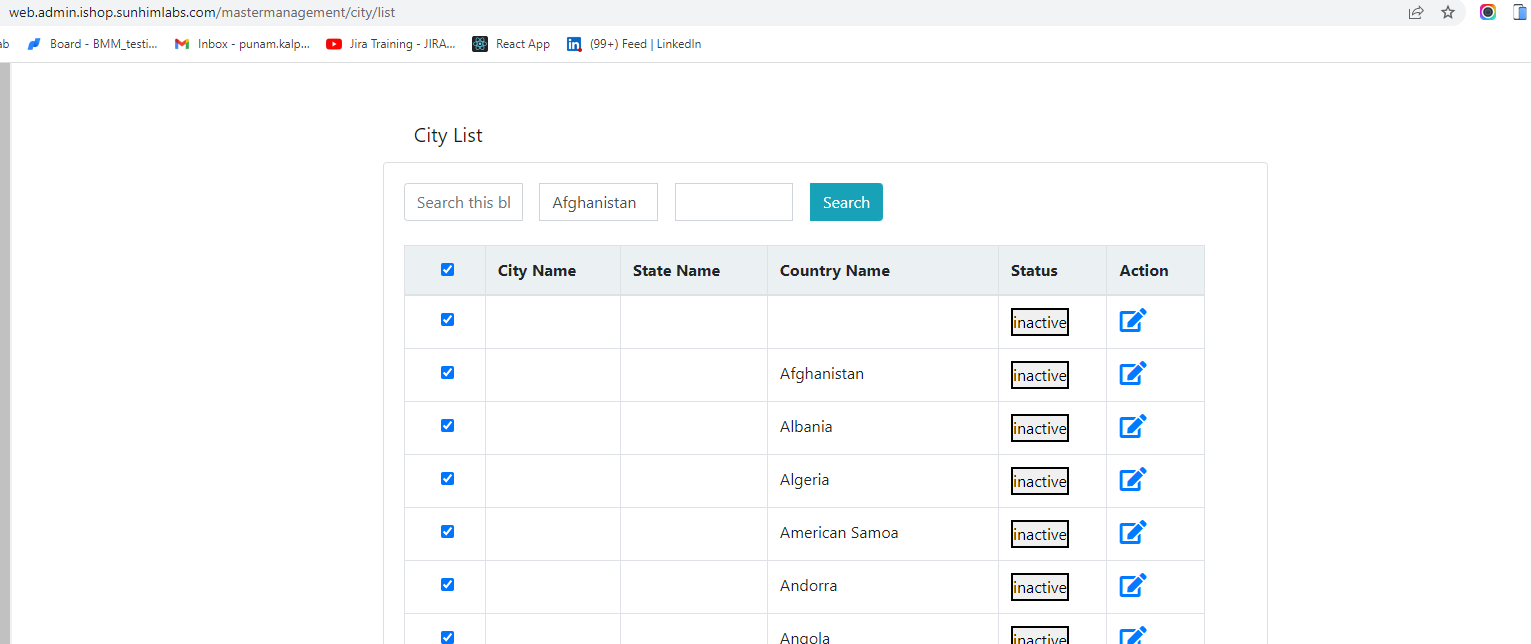Open Gmail Inbox bookmark
The image size is (1531, 644).
coord(242,44)
